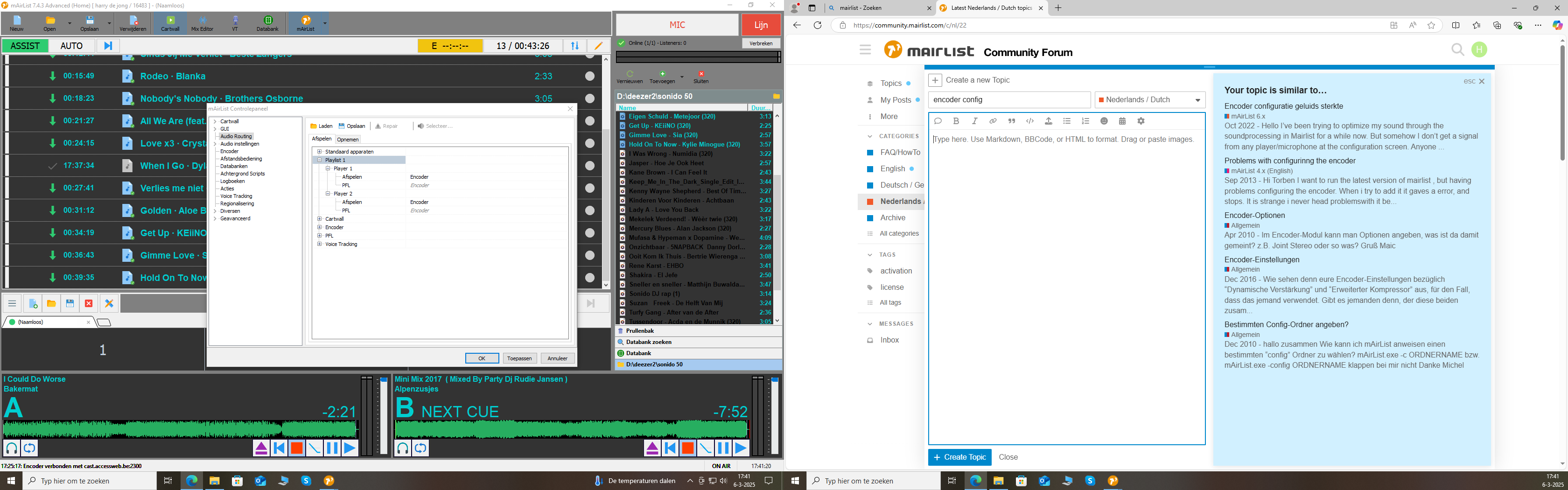Open the Nederlands / Dutch category dropdown

tap(1150, 100)
